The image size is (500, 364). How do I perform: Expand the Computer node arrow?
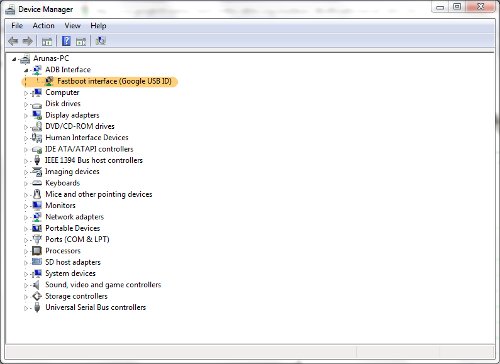click(x=26, y=93)
